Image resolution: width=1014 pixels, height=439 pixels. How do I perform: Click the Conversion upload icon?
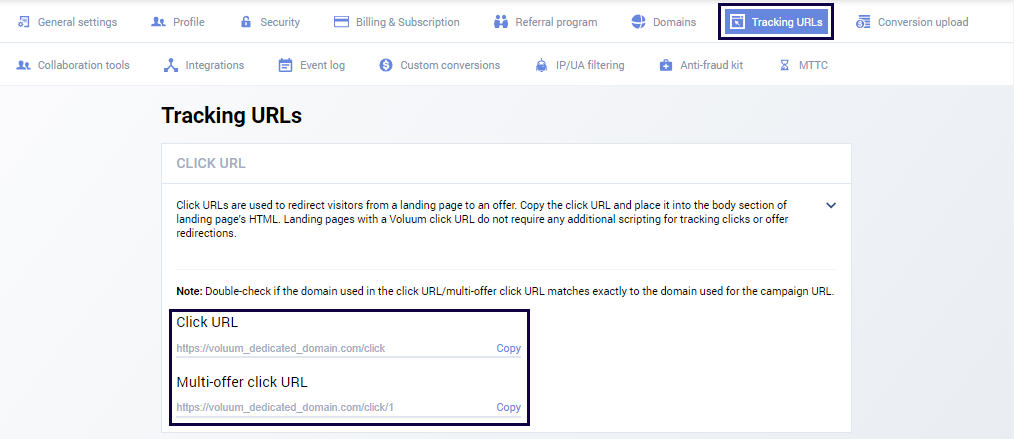pos(863,22)
